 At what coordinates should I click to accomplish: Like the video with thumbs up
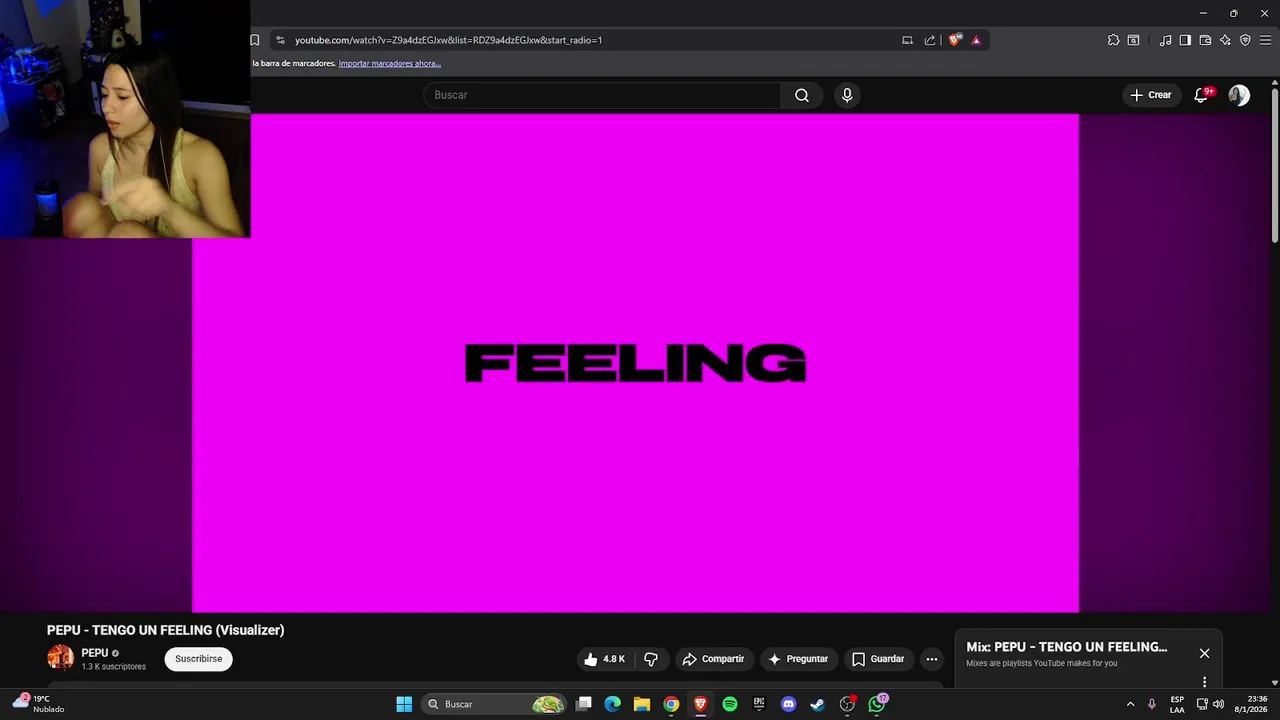(x=605, y=659)
